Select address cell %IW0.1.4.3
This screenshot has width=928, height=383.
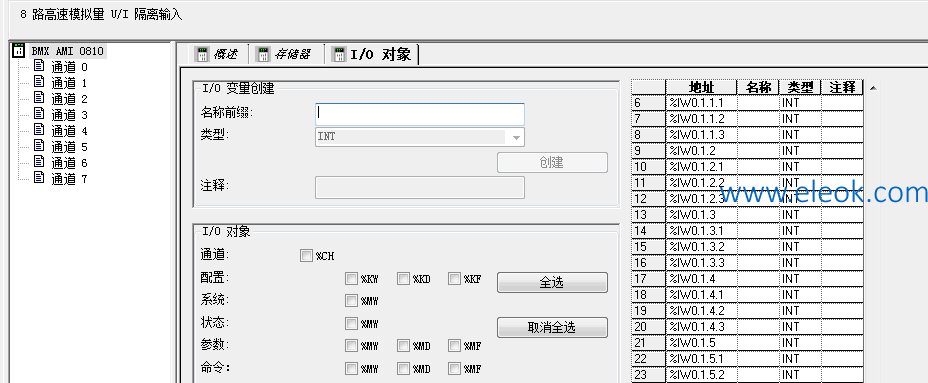(x=701, y=327)
